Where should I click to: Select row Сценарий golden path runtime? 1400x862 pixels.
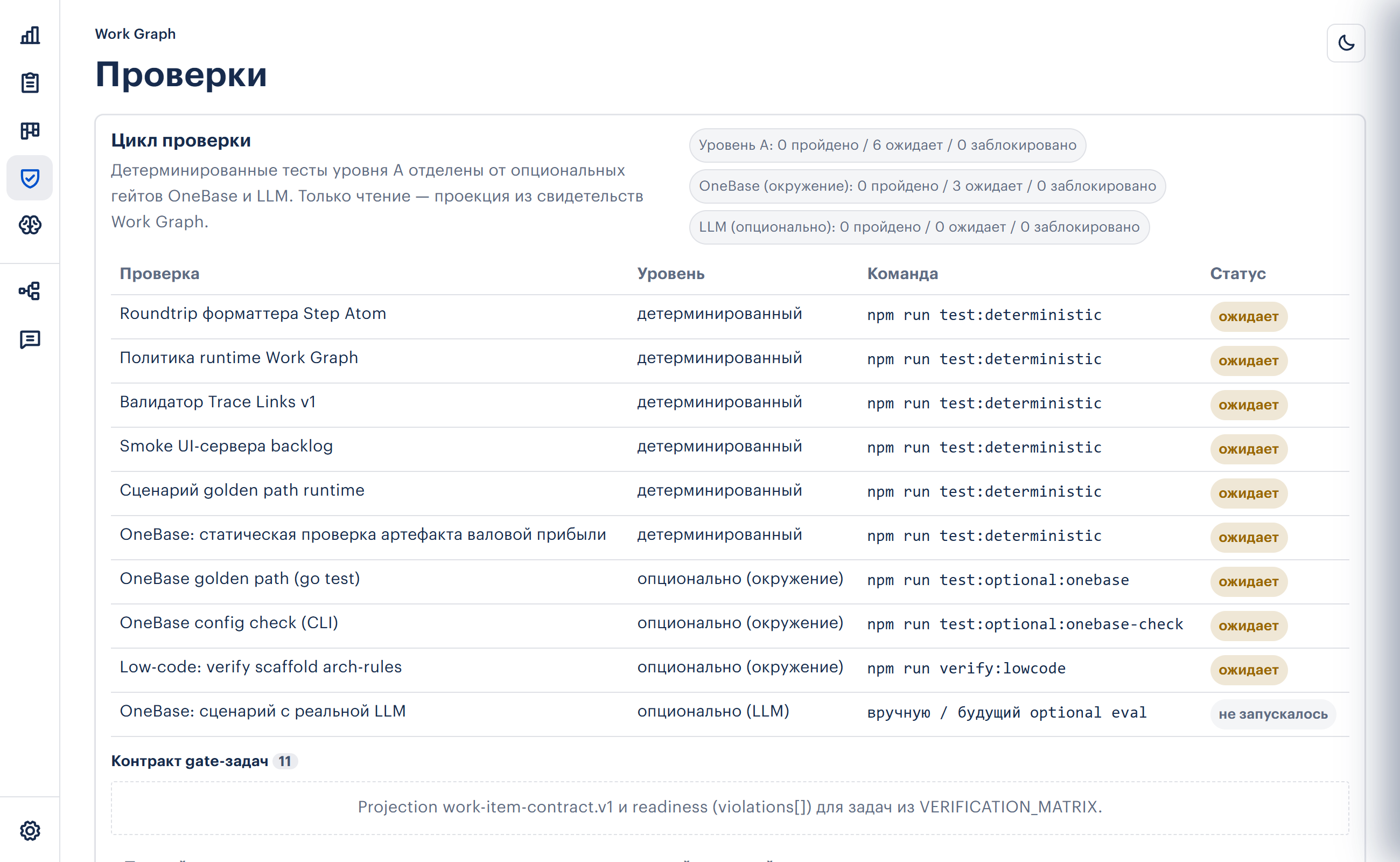pyautogui.click(x=730, y=493)
